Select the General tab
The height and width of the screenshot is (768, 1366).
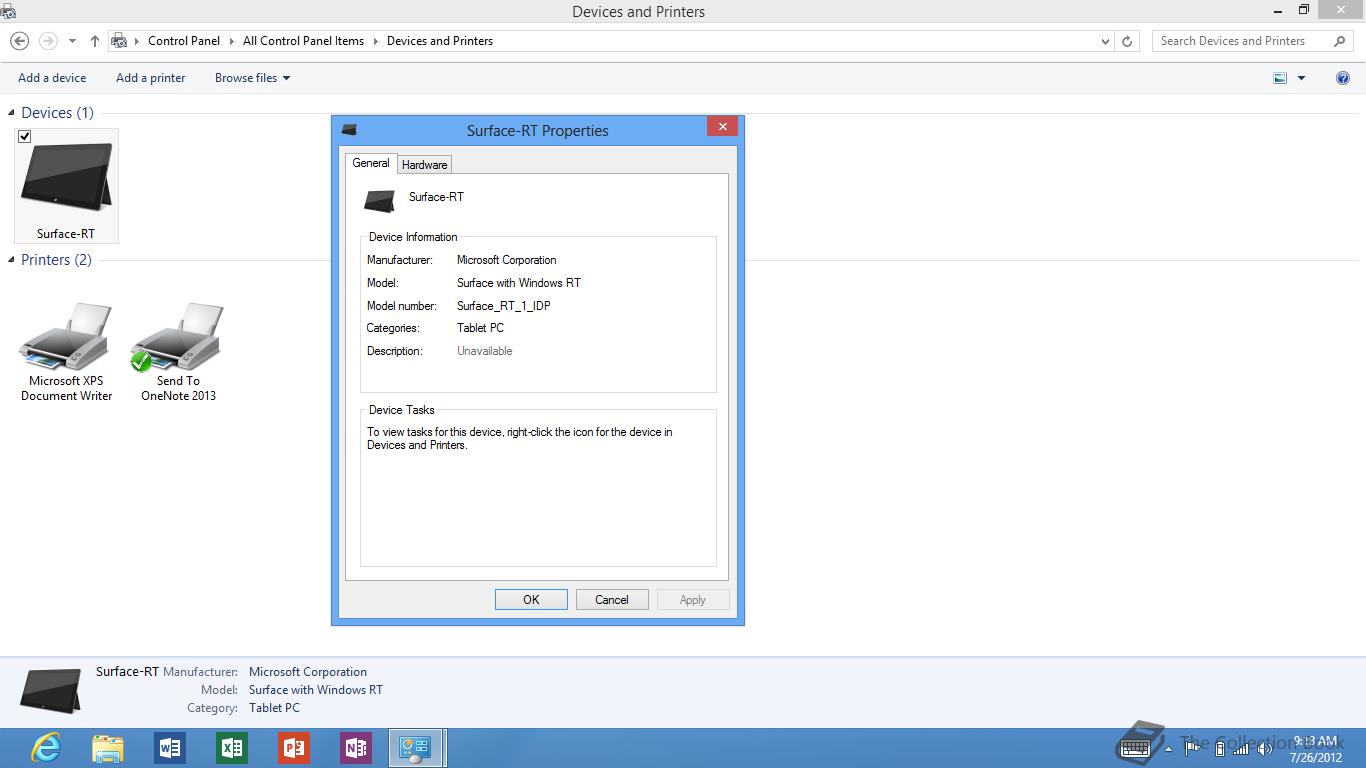pyautogui.click(x=371, y=163)
